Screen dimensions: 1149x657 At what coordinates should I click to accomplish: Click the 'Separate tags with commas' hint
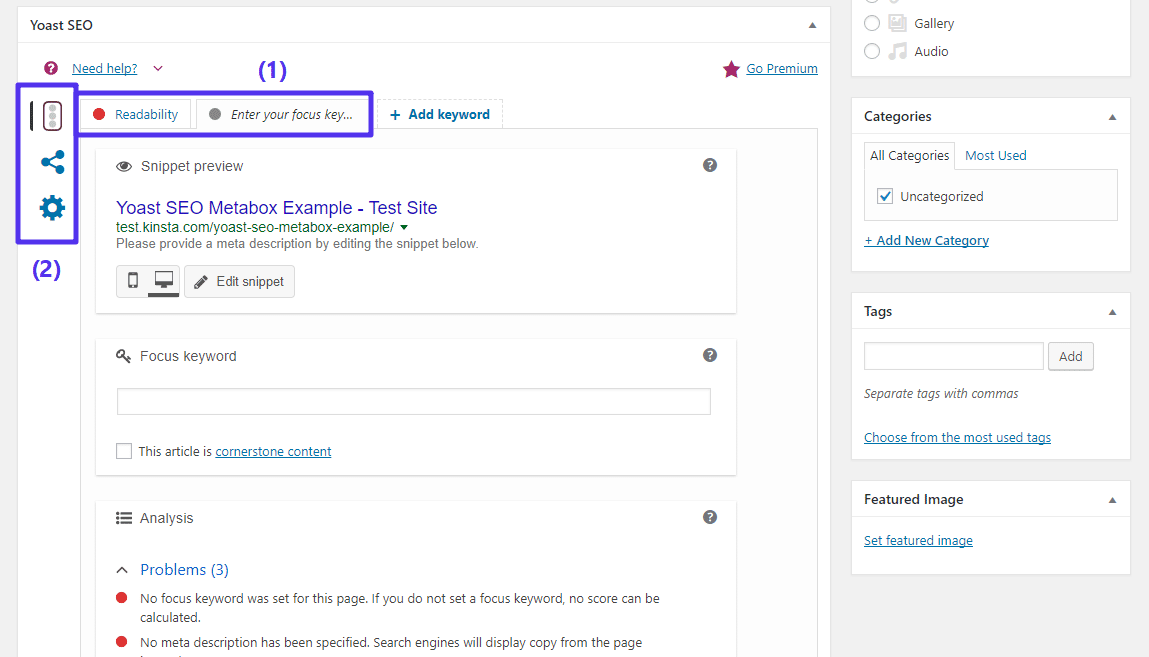[x=941, y=394]
